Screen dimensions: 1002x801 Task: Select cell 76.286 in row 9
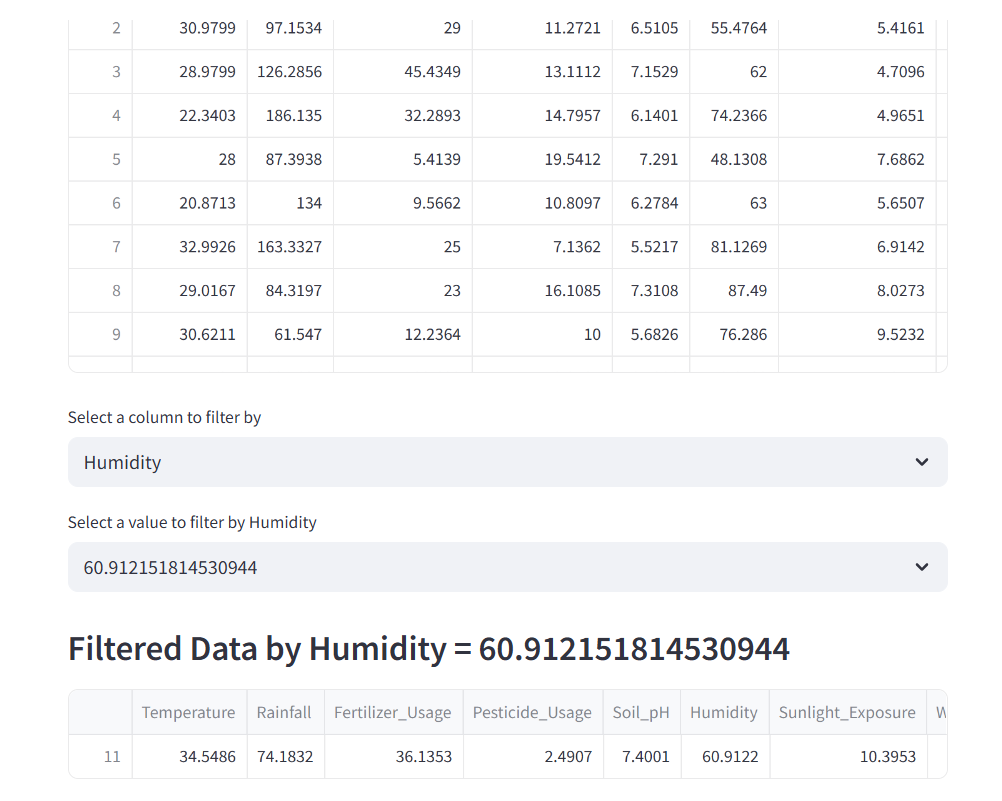coord(734,334)
